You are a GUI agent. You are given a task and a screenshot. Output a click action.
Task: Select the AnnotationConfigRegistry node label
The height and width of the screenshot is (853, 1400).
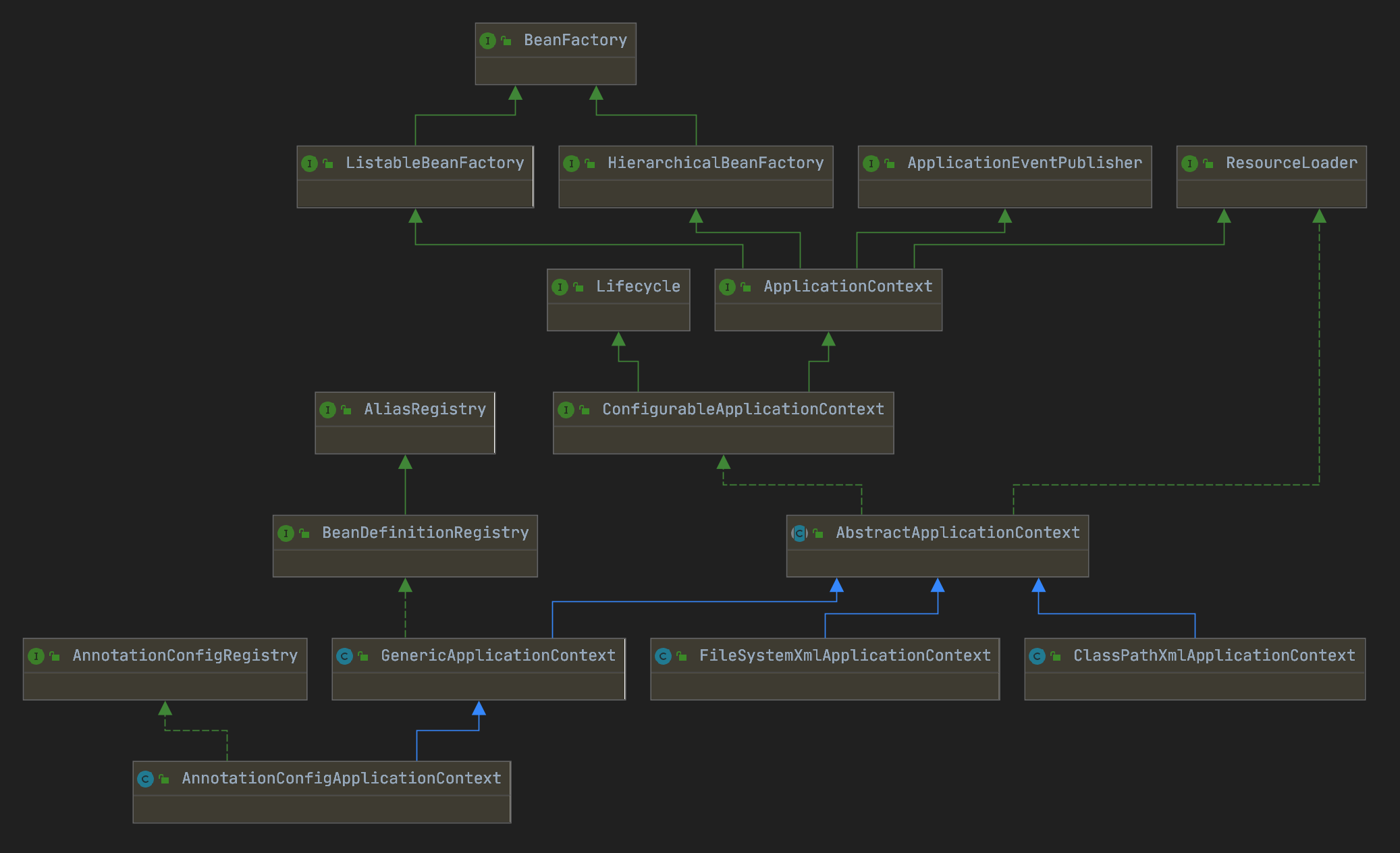point(184,656)
